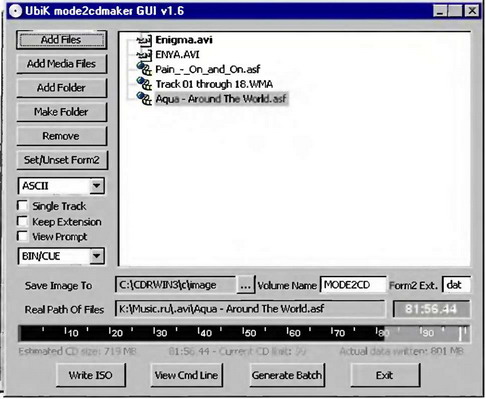Click the Enigma.avi file icon
This screenshot has height=399, width=486.
[144, 40]
